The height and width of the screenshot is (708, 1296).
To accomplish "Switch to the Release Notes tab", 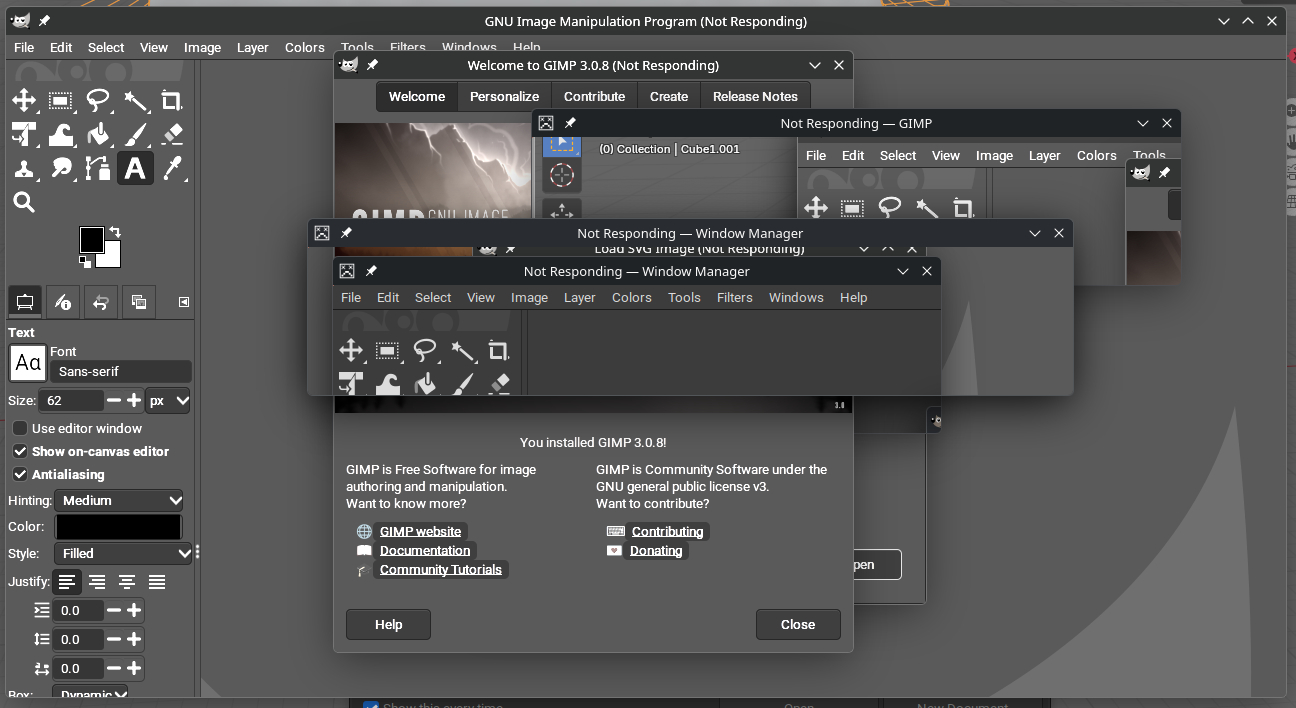I will tap(755, 96).
